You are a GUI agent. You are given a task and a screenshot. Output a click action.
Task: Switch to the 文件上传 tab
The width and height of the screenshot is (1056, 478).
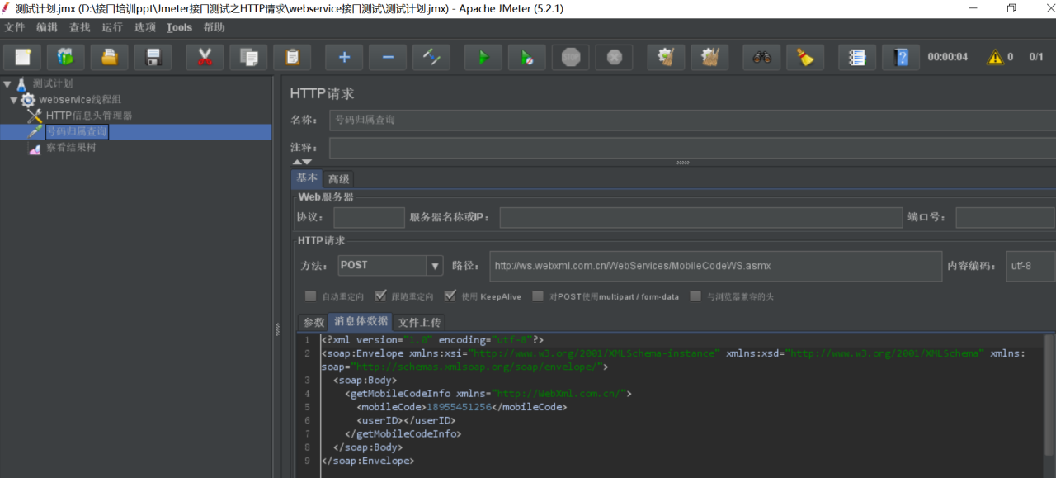(x=419, y=322)
